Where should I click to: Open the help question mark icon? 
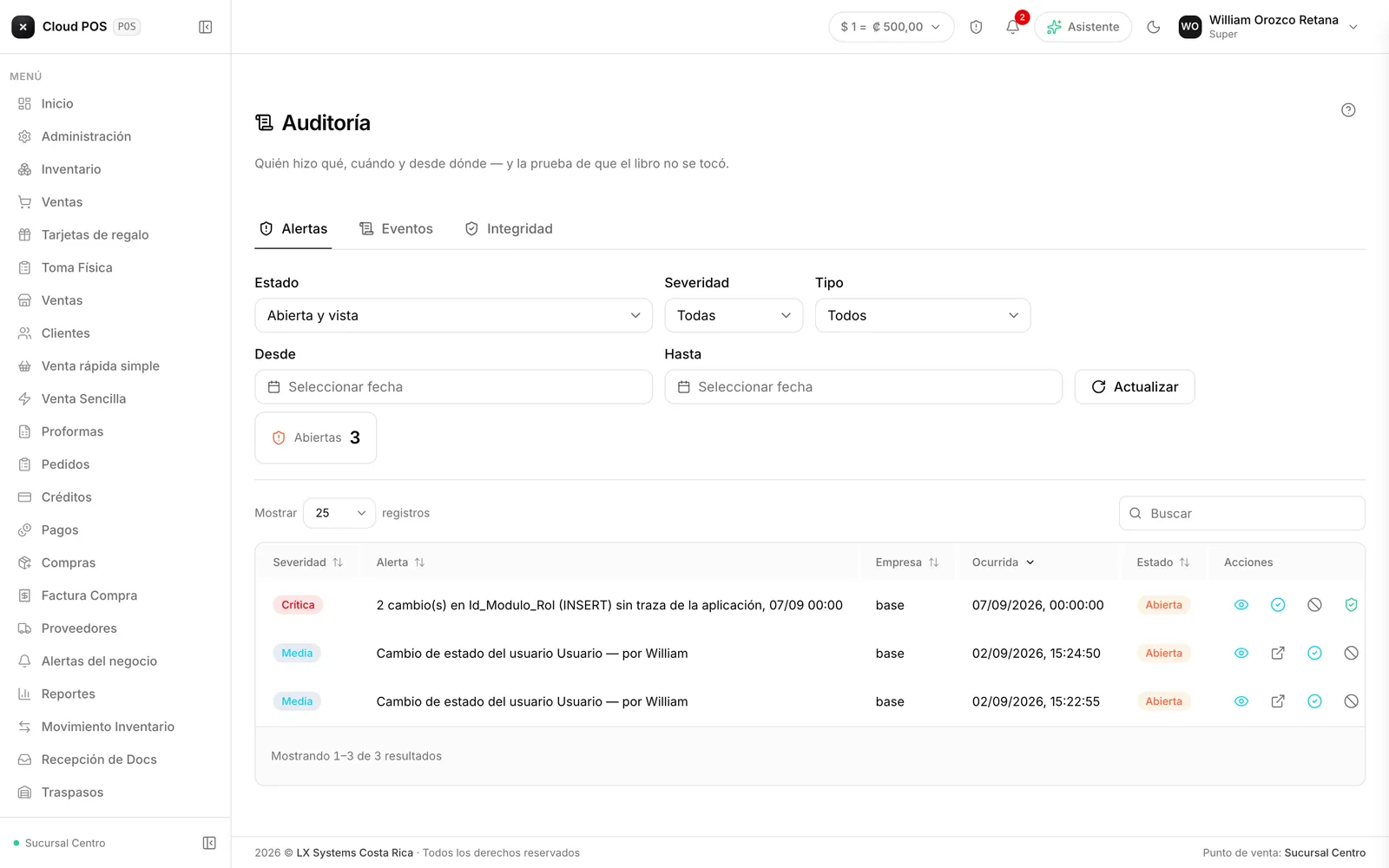pyautogui.click(x=1348, y=110)
